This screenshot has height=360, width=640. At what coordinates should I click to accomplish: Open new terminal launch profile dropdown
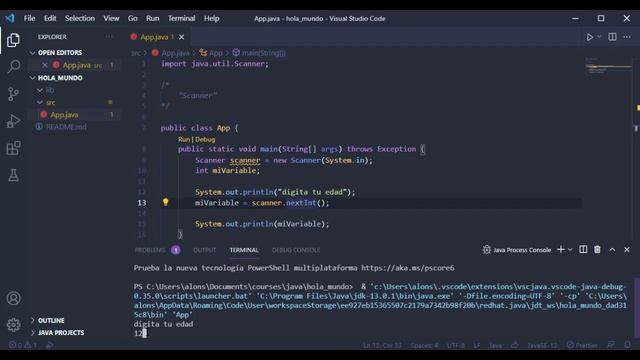[570, 249]
